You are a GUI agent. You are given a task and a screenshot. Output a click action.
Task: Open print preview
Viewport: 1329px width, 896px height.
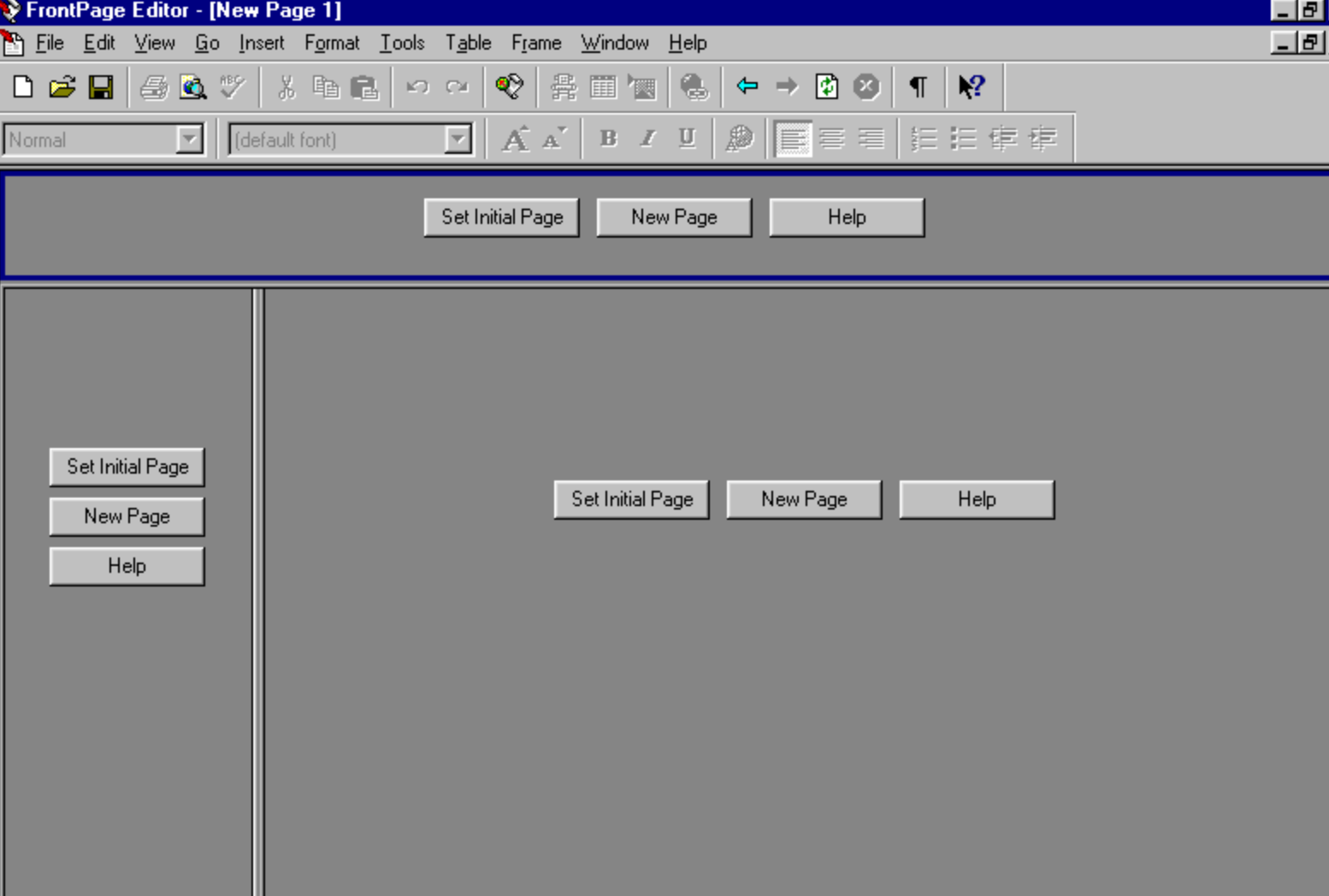click(x=193, y=86)
